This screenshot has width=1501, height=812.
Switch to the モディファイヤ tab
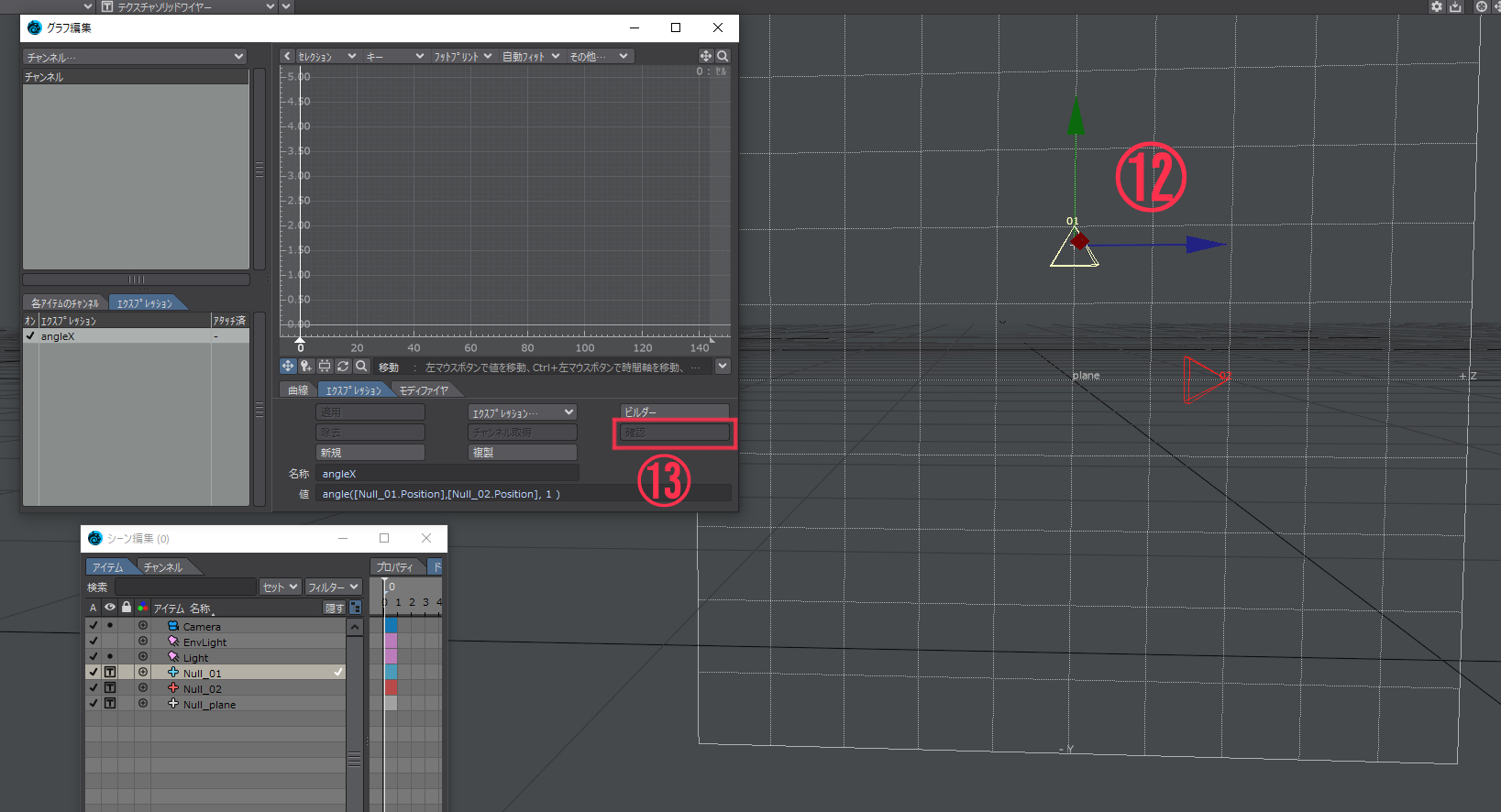[424, 390]
